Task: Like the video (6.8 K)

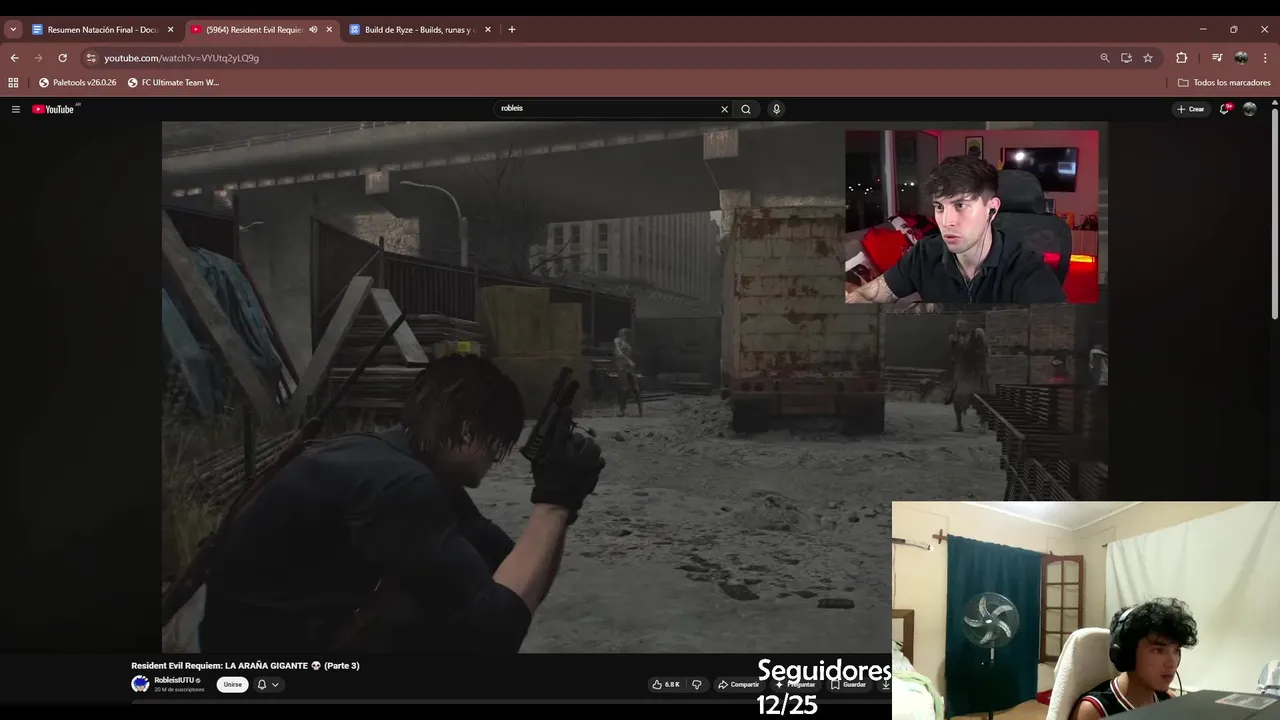Action: (x=666, y=684)
